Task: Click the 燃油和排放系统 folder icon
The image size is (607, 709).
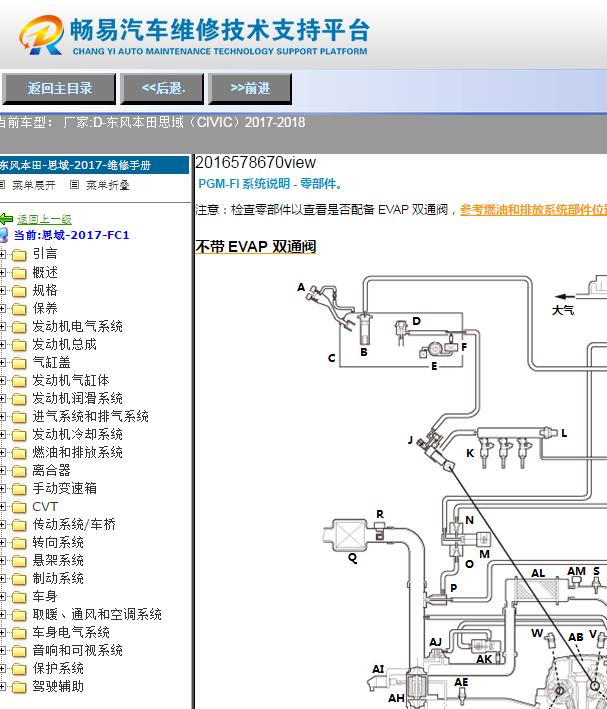Action: click(19, 453)
